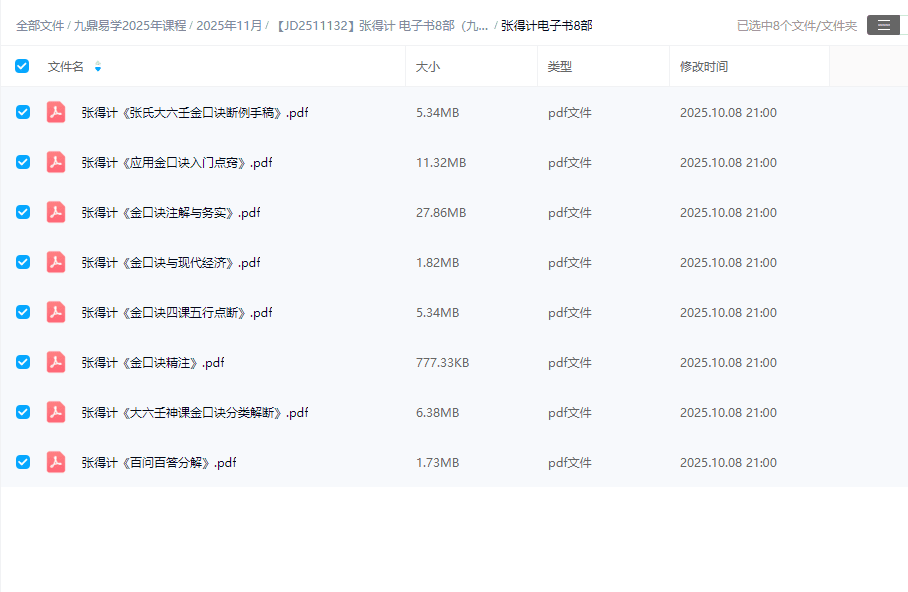The image size is (908, 592).
Task: Sort files by 类型 column header
Action: [559, 67]
